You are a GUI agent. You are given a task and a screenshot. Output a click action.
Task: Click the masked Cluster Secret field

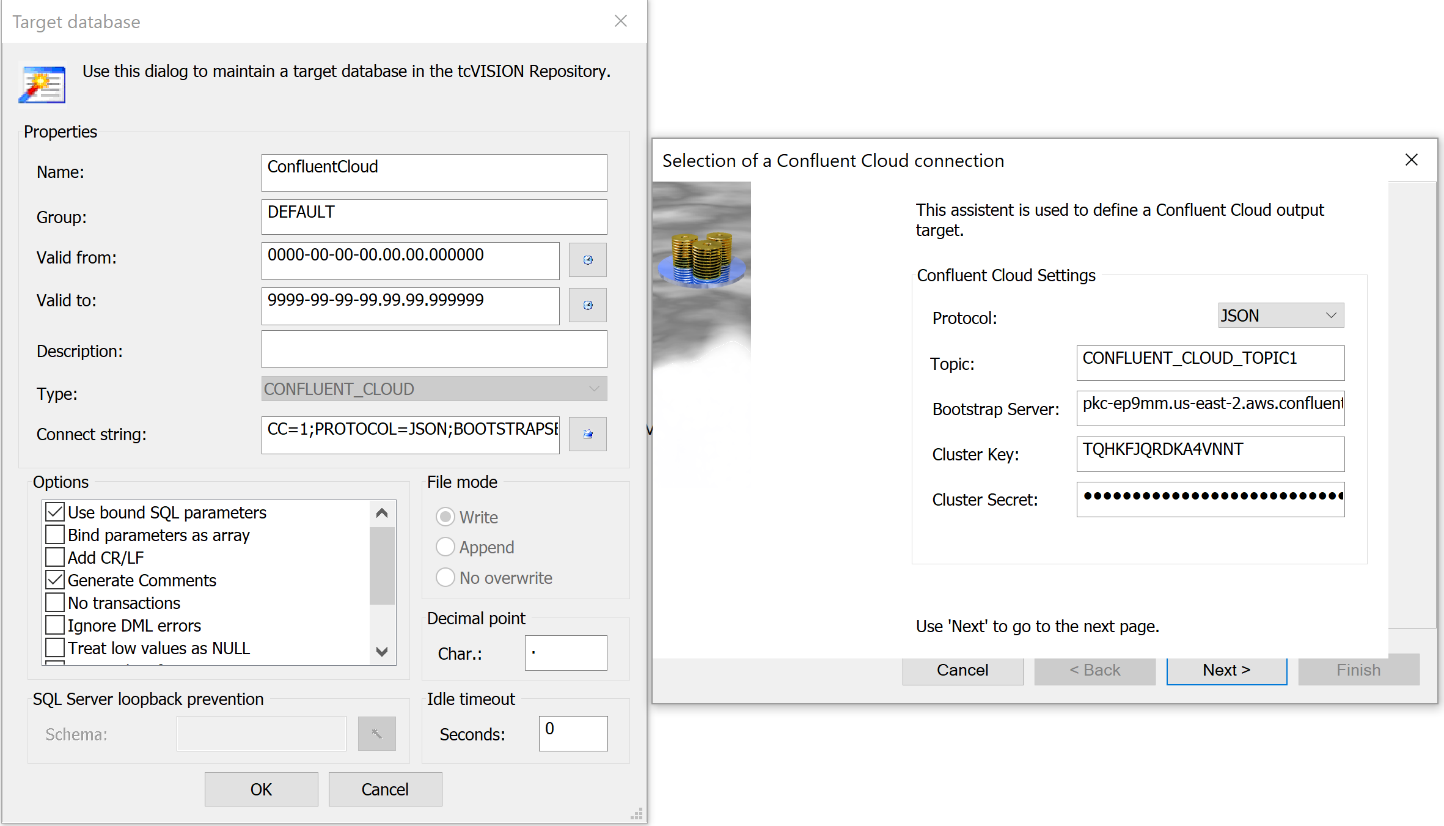(x=1211, y=499)
